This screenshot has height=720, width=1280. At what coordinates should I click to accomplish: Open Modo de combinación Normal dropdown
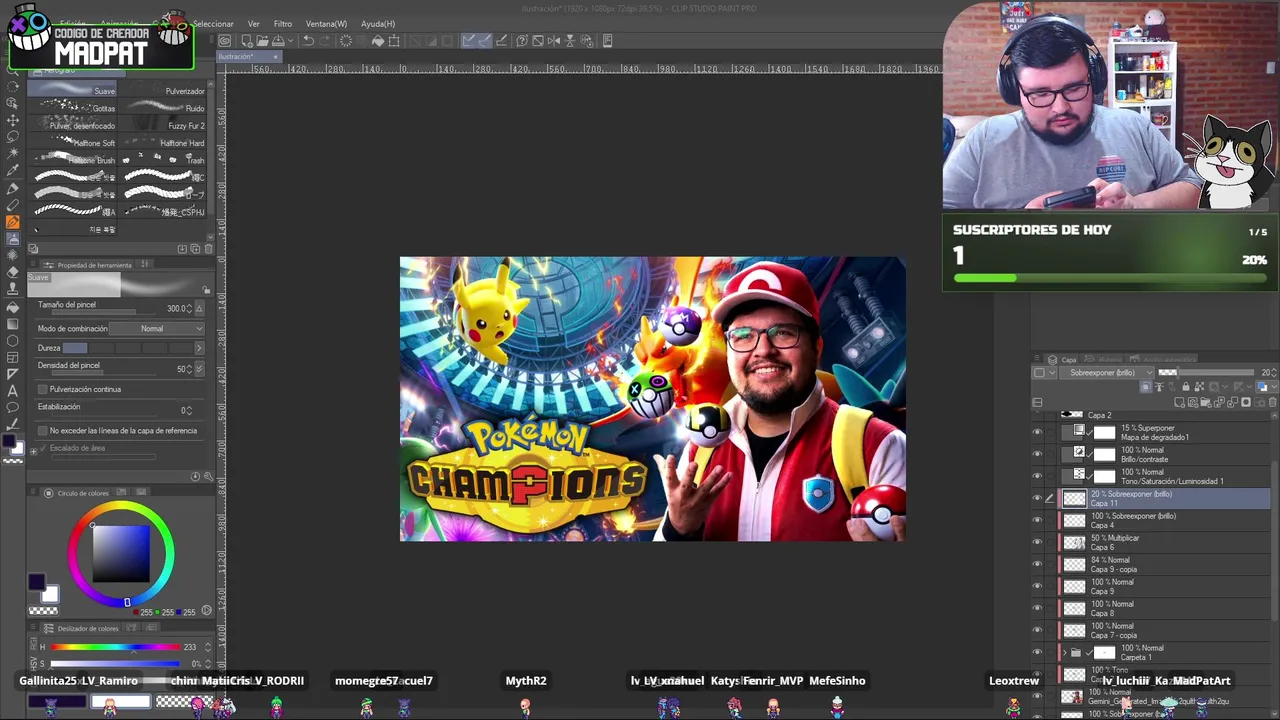coord(157,329)
